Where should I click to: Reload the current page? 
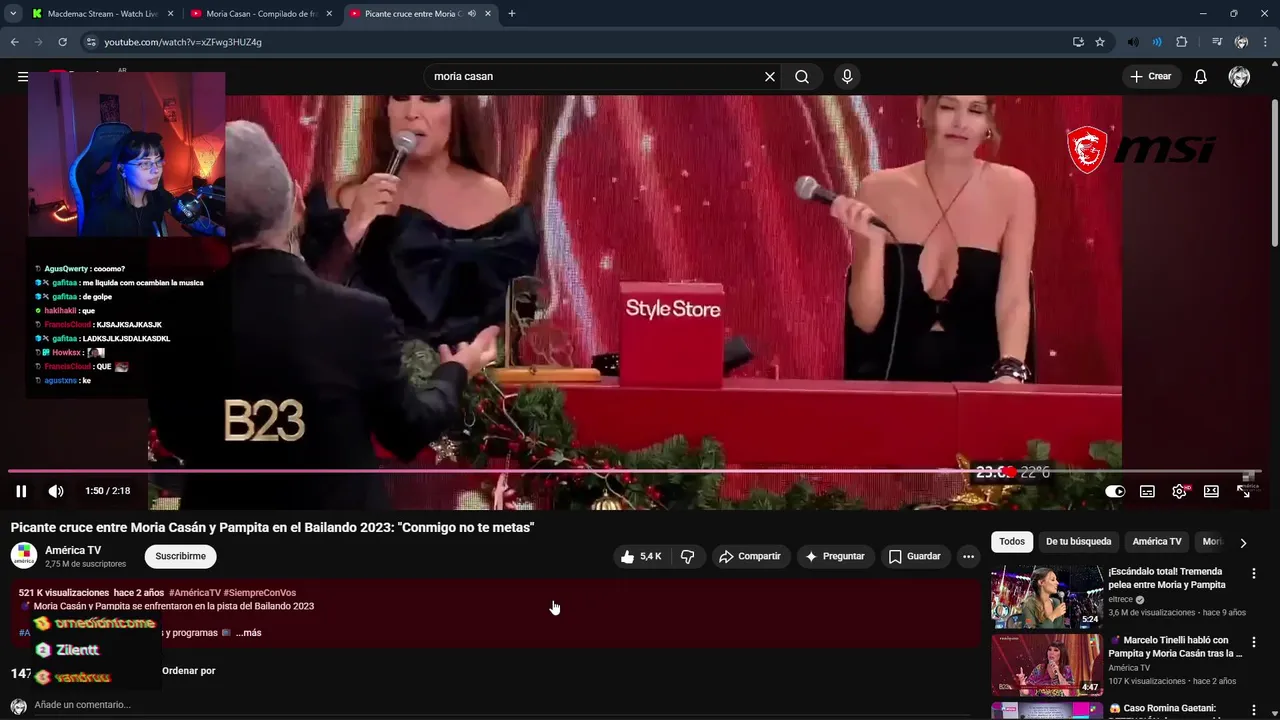[62, 42]
